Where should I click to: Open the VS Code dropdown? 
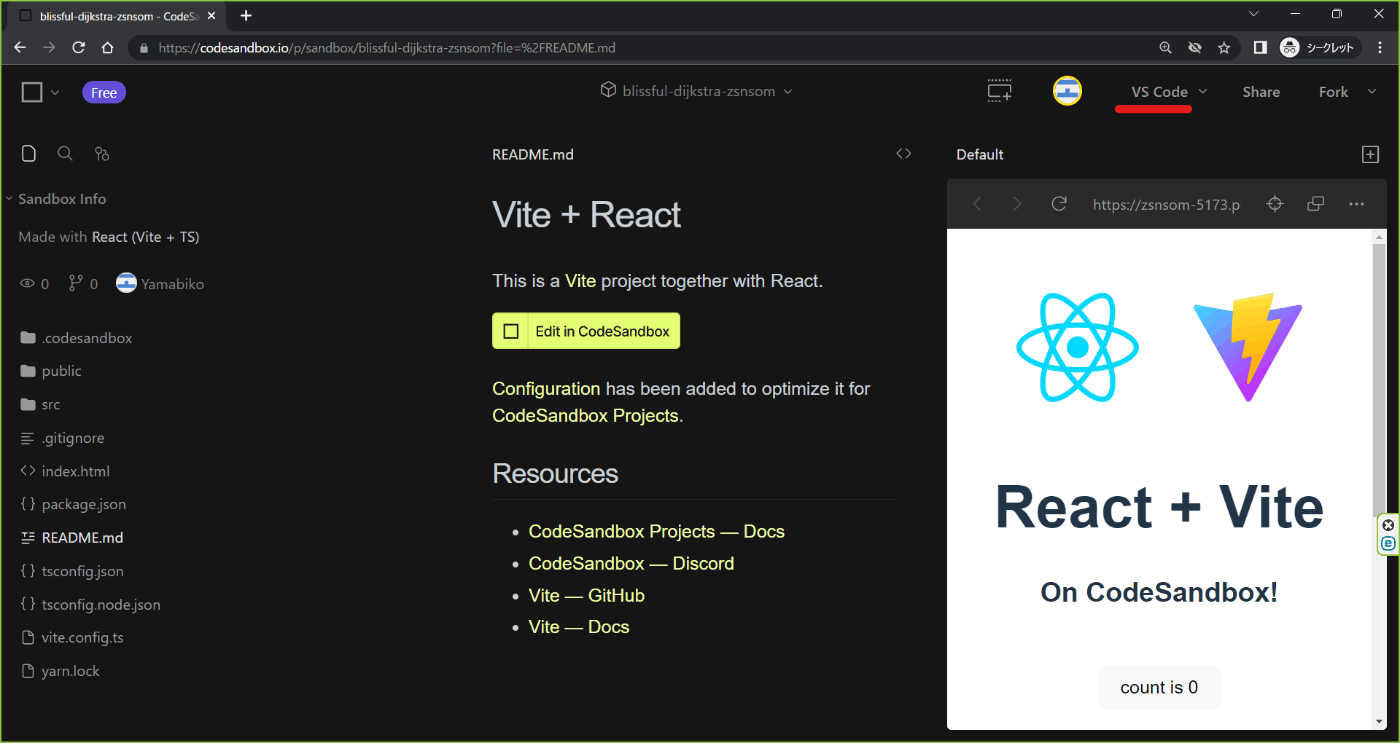pos(1168,92)
